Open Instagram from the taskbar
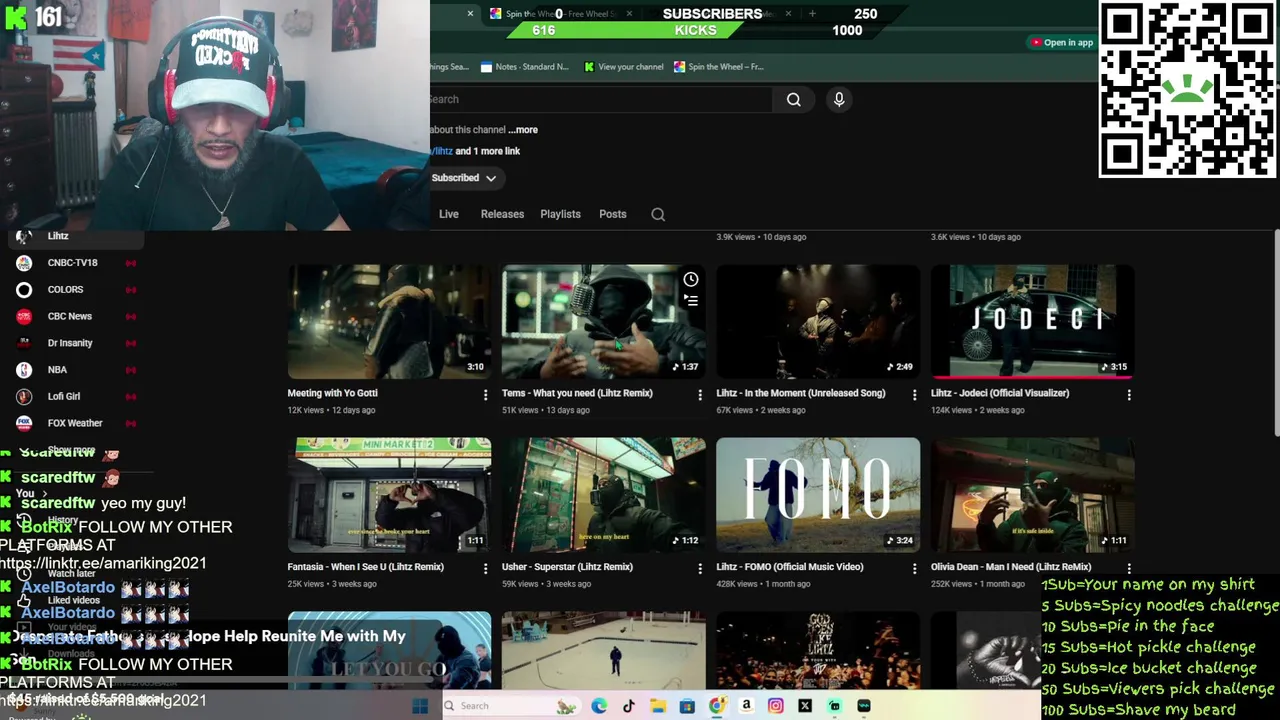Screen dimensions: 1280x720 tap(776, 706)
